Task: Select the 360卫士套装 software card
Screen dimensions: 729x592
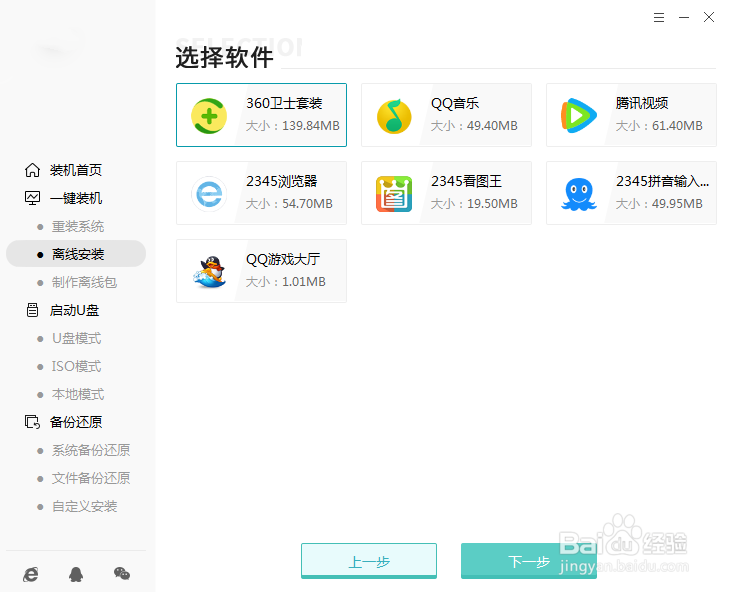Action: 261,115
